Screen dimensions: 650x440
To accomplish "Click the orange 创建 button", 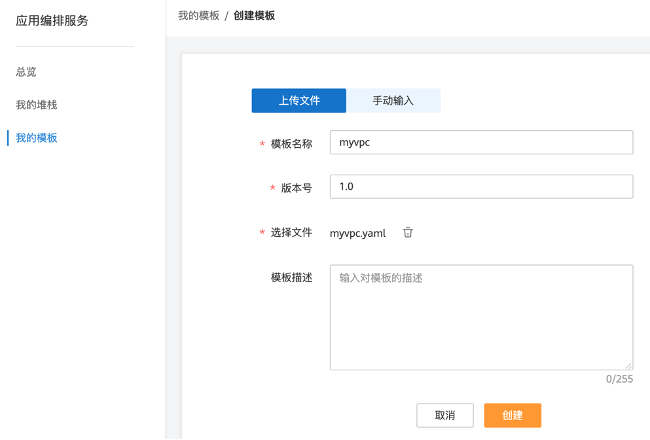I will (x=512, y=415).
